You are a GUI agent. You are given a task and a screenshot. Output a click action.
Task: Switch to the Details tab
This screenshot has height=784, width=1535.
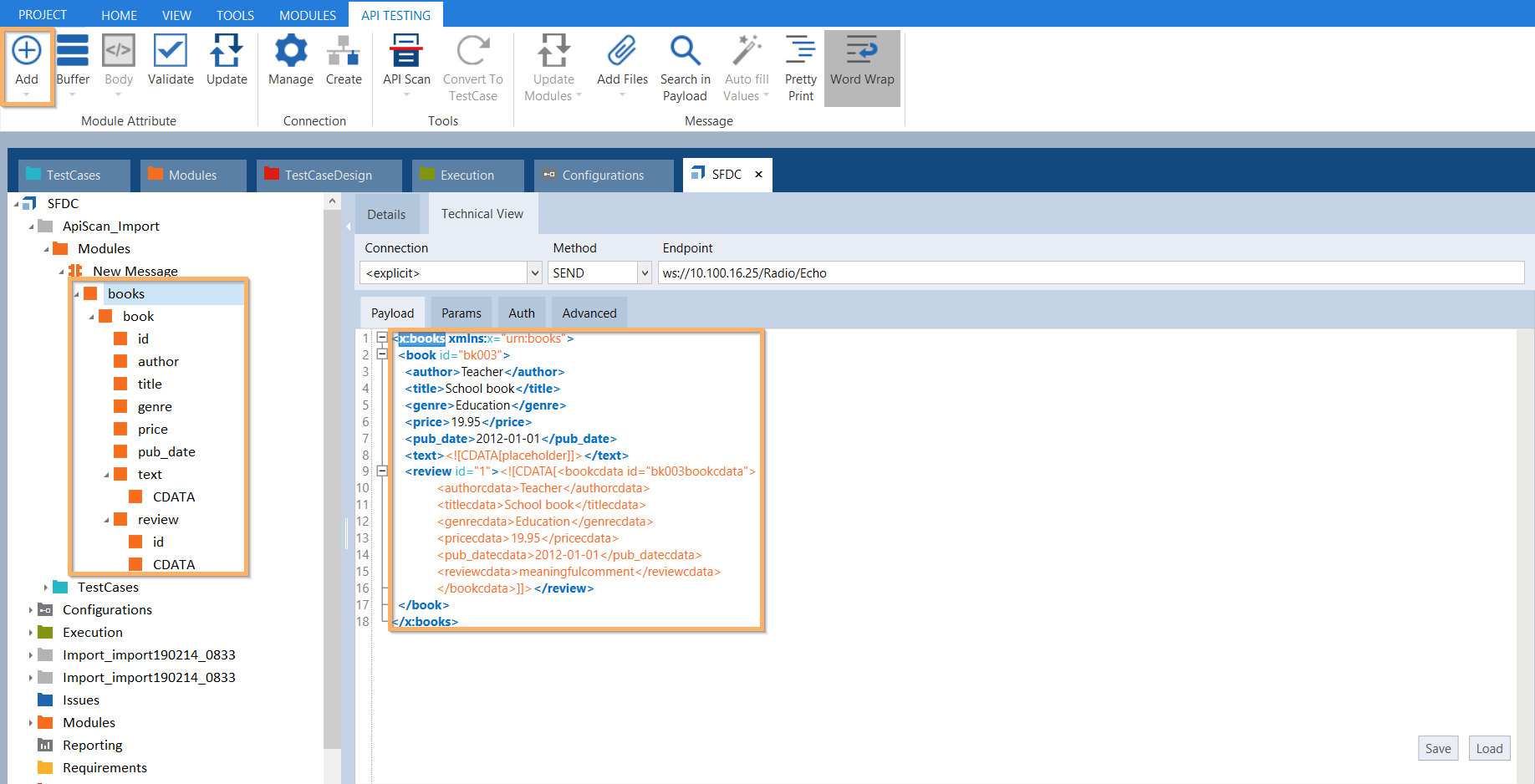coord(386,215)
